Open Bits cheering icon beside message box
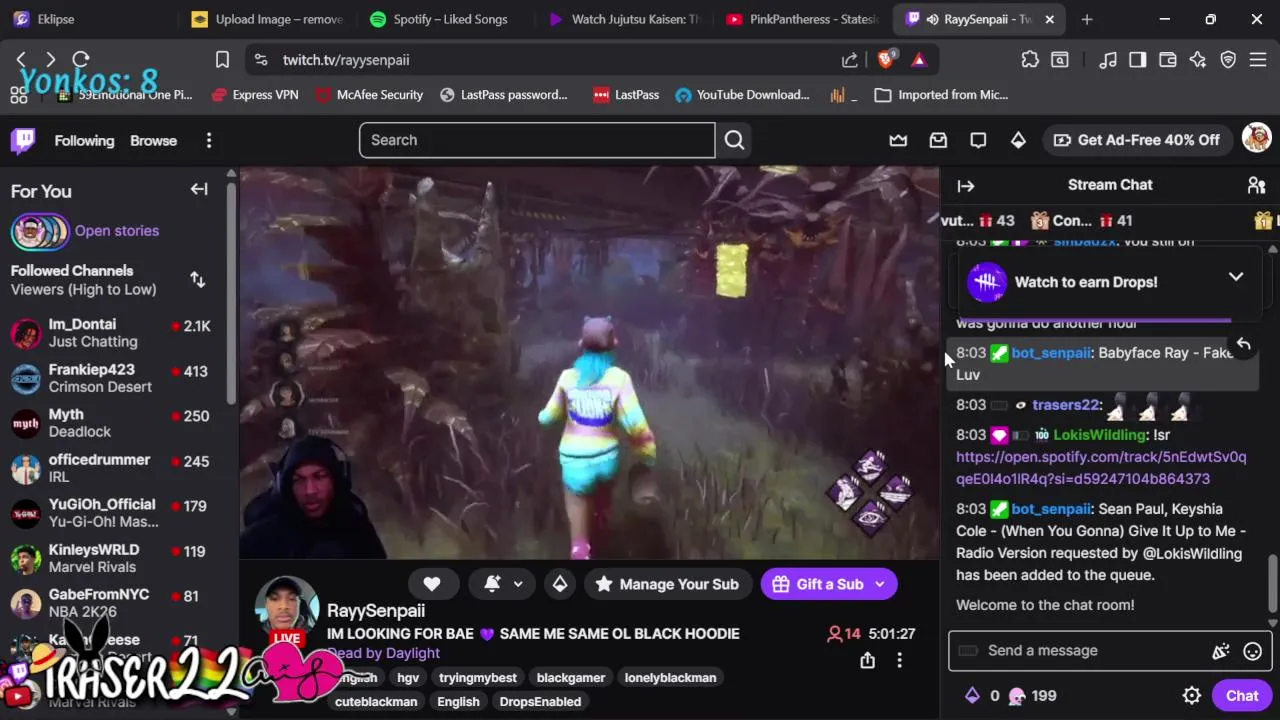The width and height of the screenshot is (1280, 720). 1220,651
